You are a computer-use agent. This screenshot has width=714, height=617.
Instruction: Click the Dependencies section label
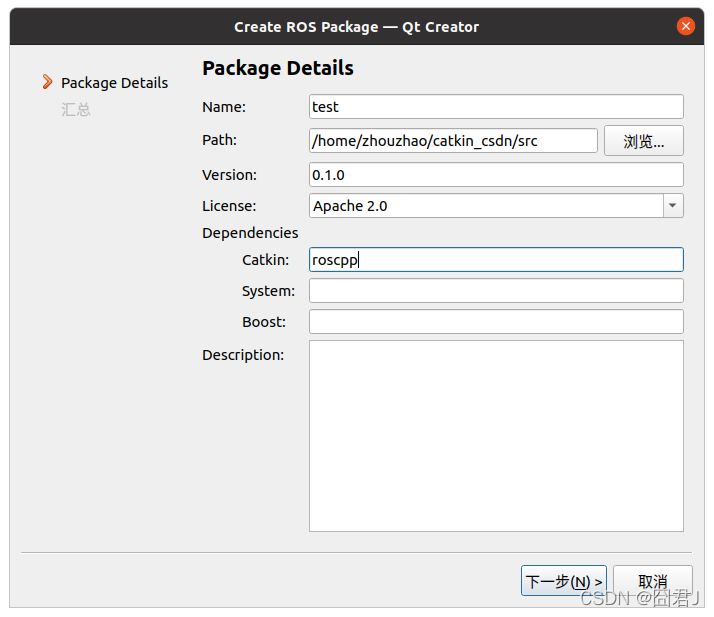(x=250, y=233)
